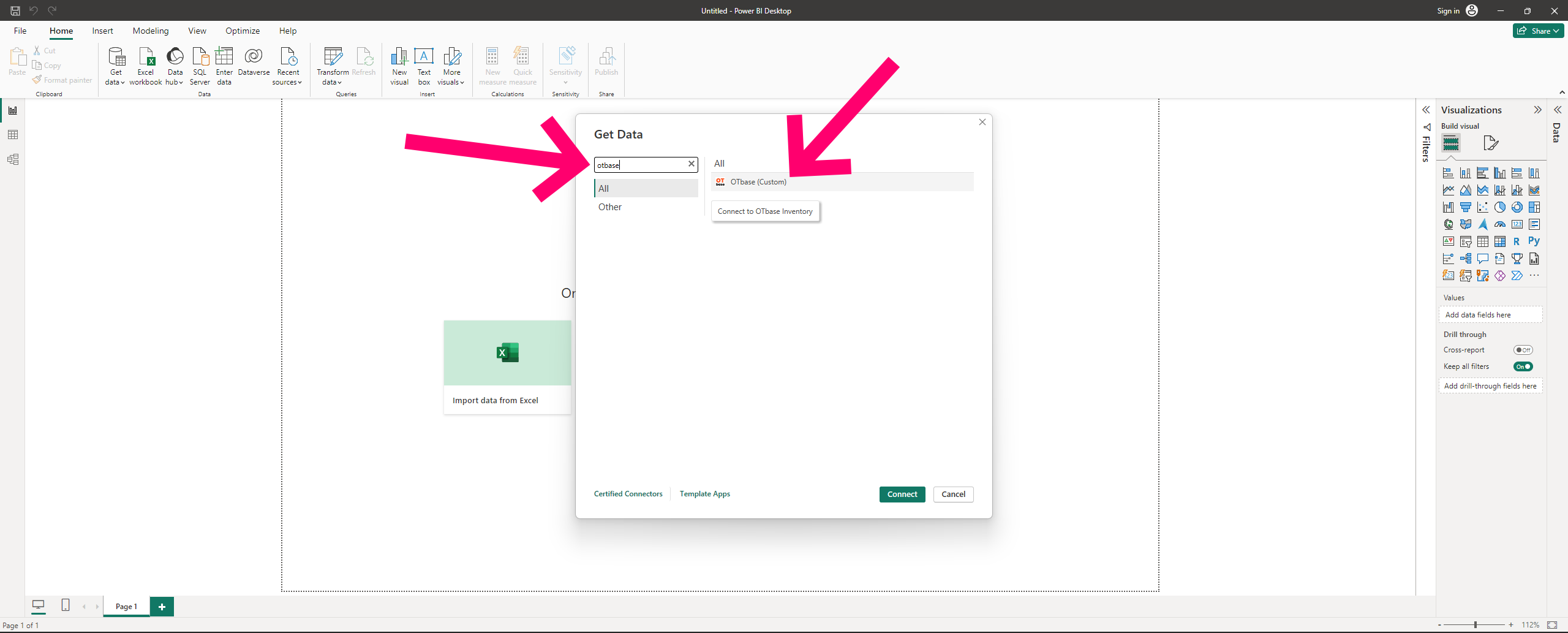Screen dimensions: 1568x633
Task: Open the Data hub dropdown
Action: click(175, 66)
